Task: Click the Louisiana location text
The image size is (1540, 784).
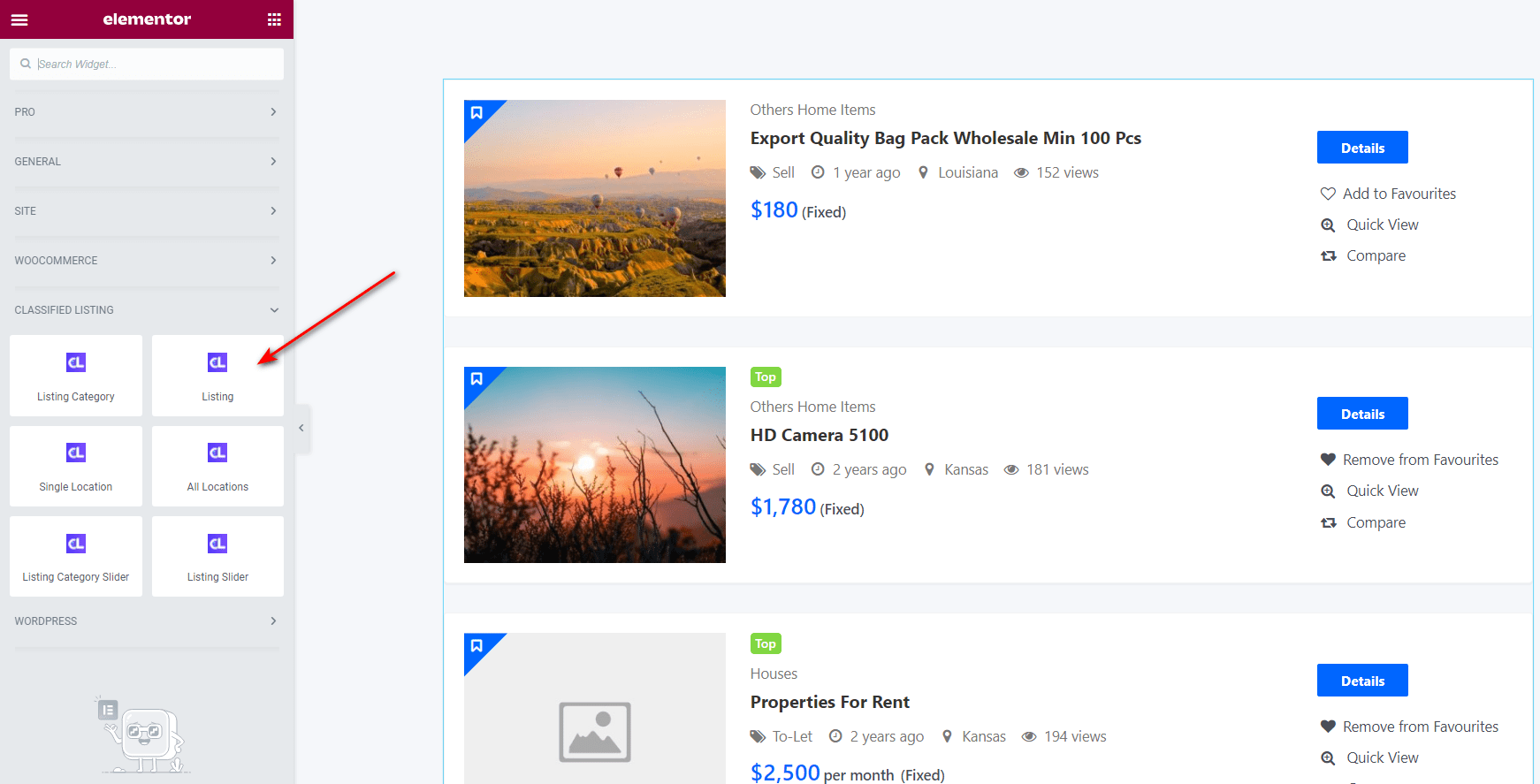Action: [x=968, y=172]
